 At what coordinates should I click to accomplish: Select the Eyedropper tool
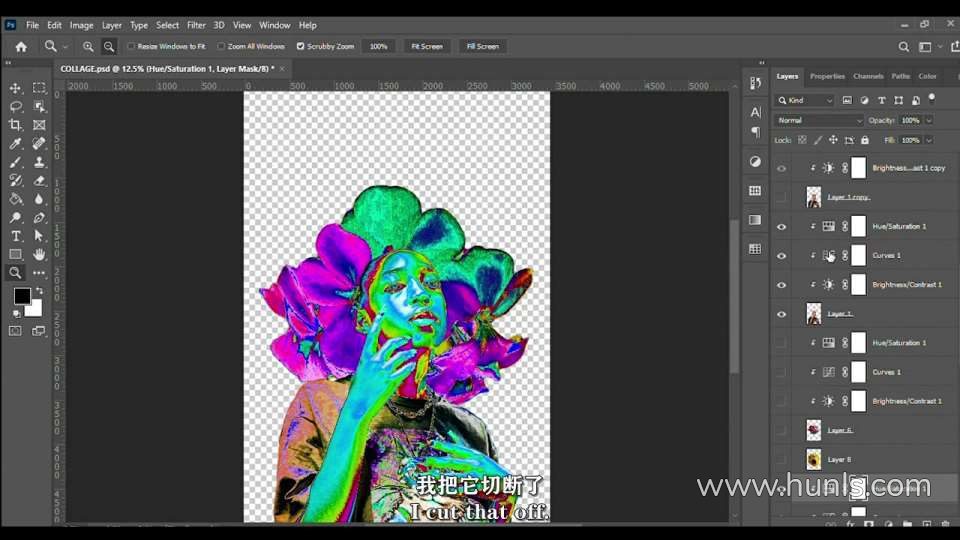(15, 143)
